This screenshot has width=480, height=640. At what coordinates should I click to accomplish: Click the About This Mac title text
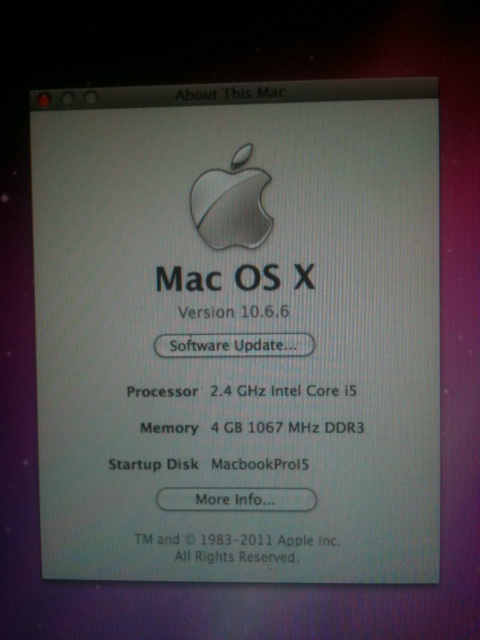pyautogui.click(x=230, y=94)
